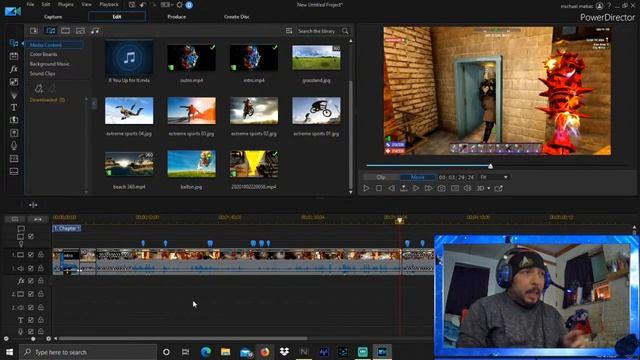Open the Media Room icon in sidebar
This screenshot has width=640, height=360.
click(x=14, y=43)
